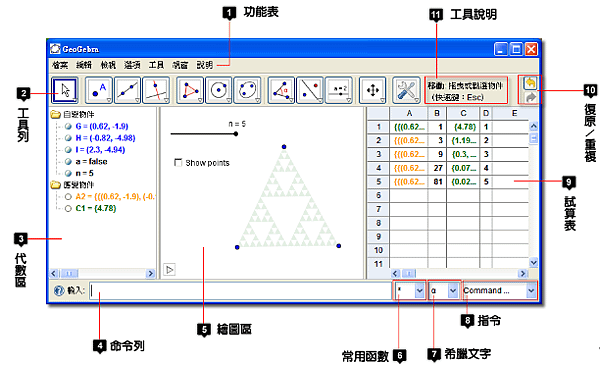Pick the Perpendicular Line tool
Viewport: 600px width, 365px height.
point(156,90)
